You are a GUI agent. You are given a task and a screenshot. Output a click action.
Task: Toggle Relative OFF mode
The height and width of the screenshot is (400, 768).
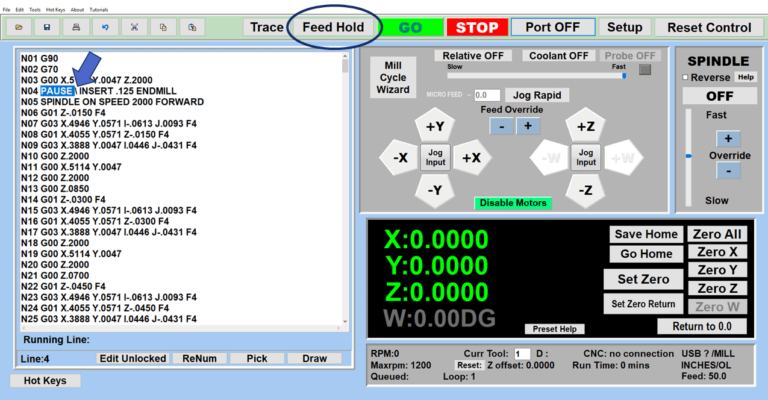(474, 55)
